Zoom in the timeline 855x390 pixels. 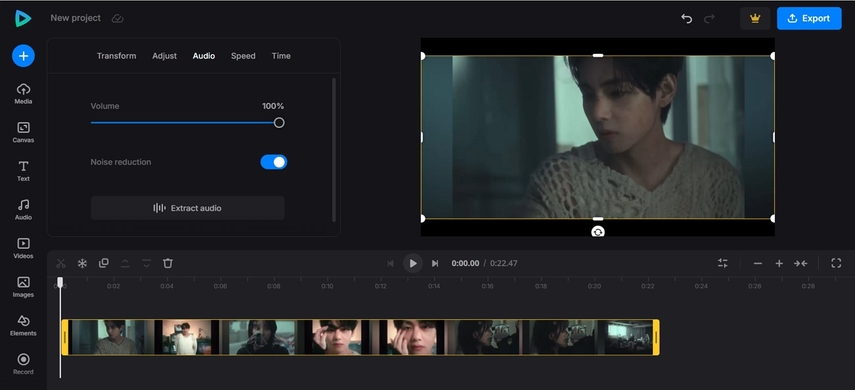[x=779, y=263]
